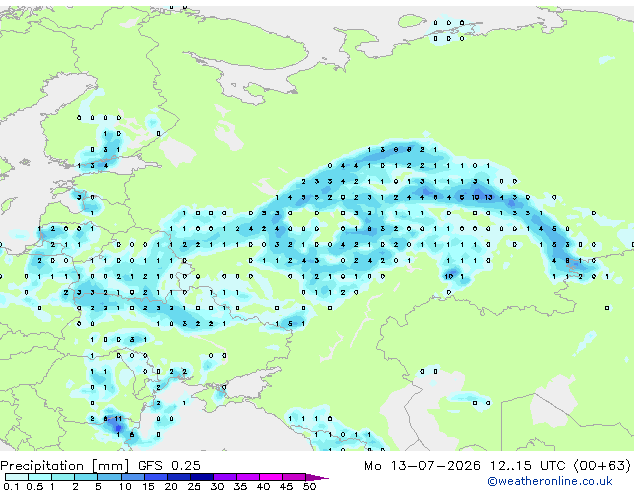Pick the 1–2 mm legend swatch
This screenshot has height=490, width=634.
63,477
